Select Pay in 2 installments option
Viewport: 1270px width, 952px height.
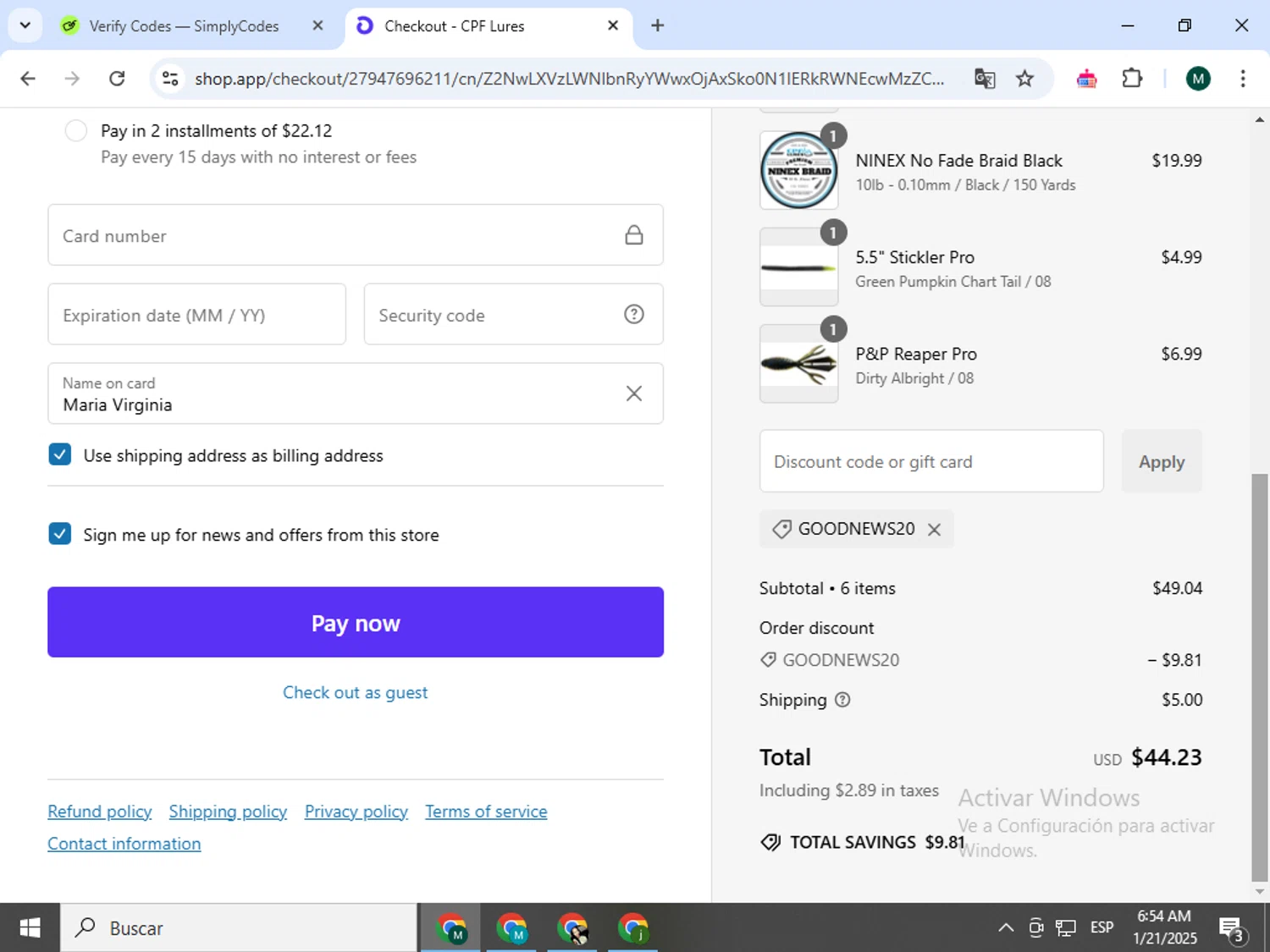click(76, 130)
